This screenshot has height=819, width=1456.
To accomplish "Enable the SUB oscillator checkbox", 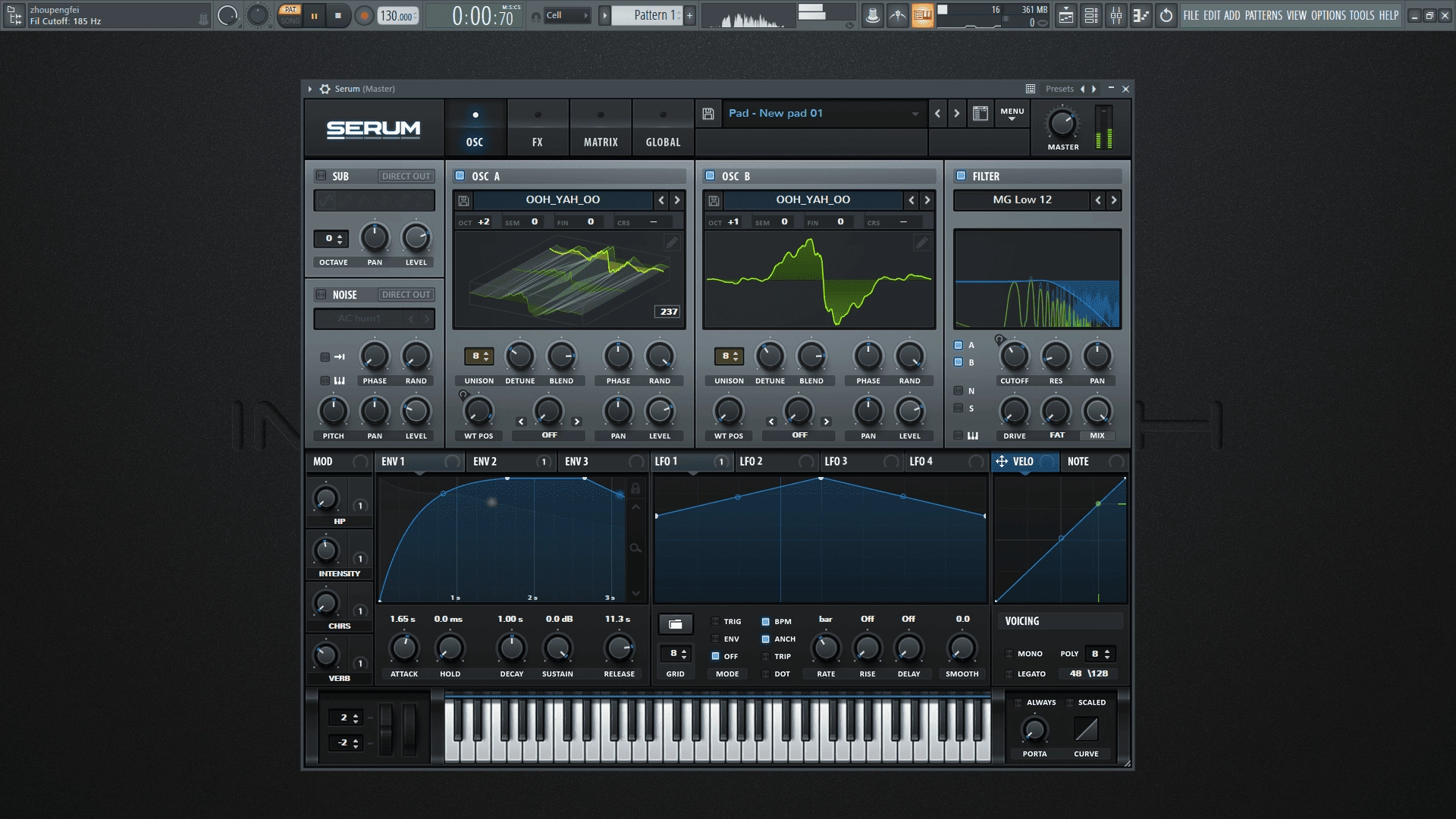I will click(321, 176).
